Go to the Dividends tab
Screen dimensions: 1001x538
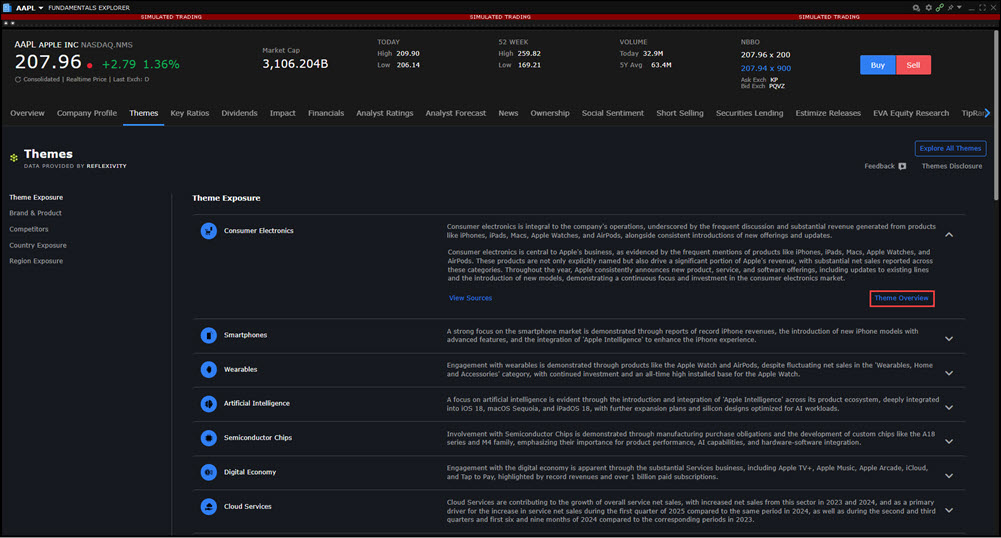(239, 113)
